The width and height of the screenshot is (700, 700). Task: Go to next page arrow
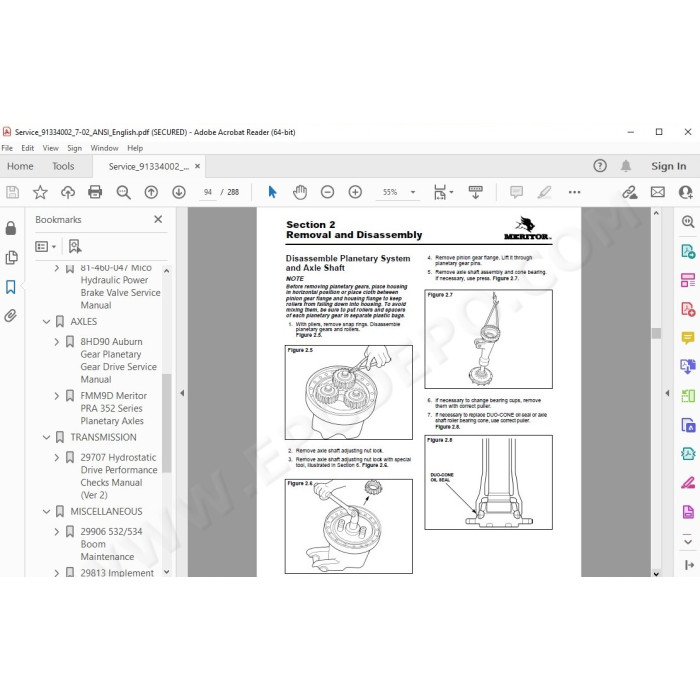click(x=179, y=192)
